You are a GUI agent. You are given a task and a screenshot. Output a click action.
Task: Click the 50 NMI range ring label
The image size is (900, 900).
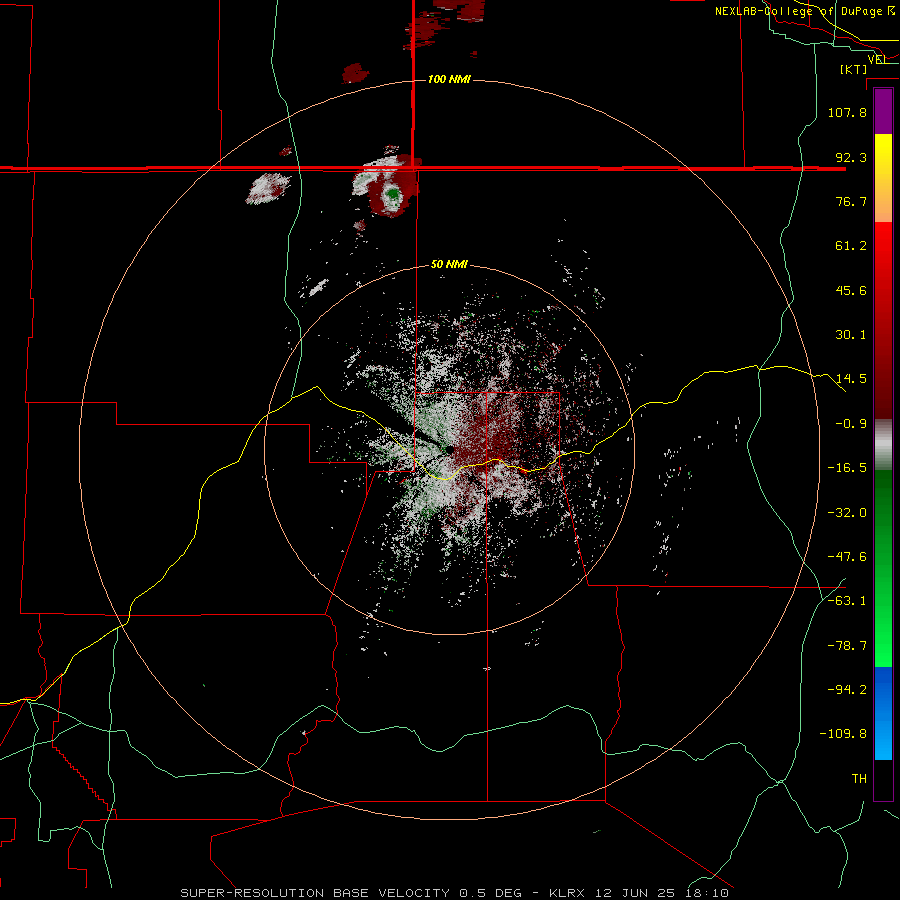(x=449, y=265)
